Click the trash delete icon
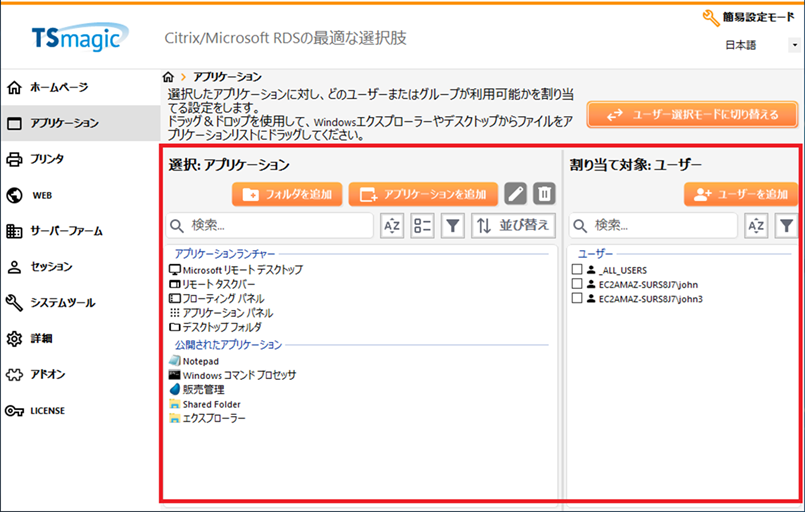The height and width of the screenshot is (512, 805). [543, 194]
